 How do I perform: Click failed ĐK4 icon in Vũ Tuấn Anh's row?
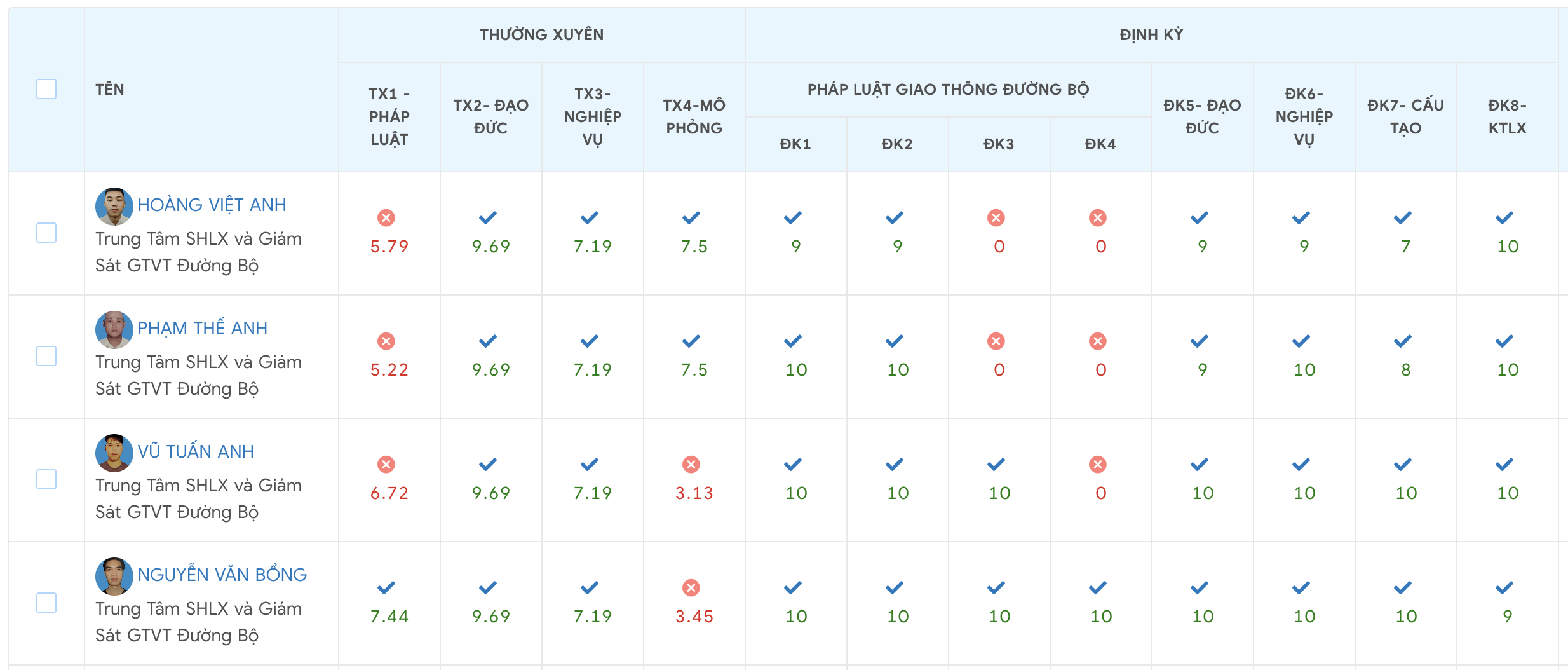[x=1098, y=465]
